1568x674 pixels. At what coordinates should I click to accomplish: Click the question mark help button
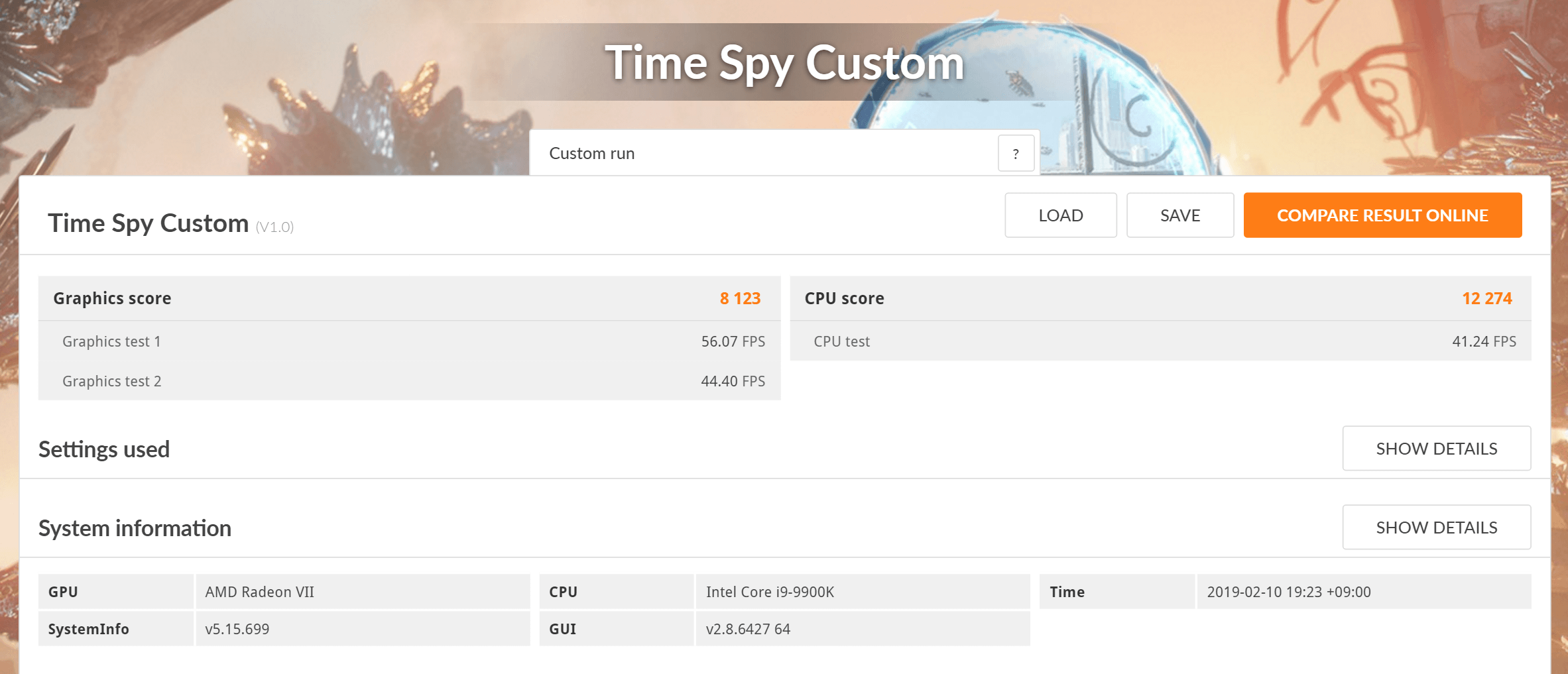(1016, 154)
